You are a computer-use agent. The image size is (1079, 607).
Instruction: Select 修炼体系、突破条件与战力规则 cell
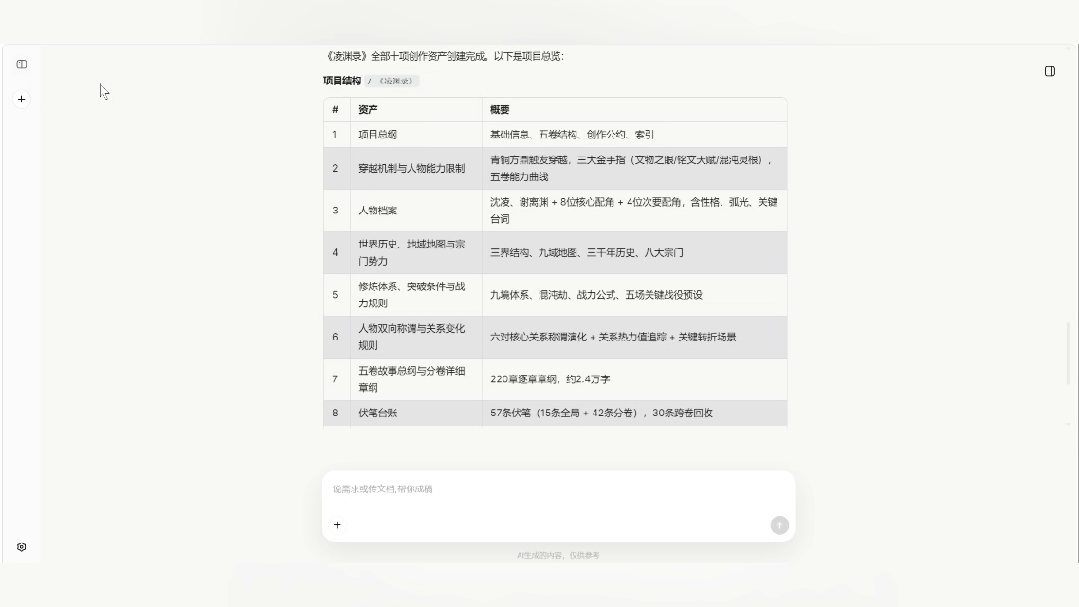pos(416,295)
